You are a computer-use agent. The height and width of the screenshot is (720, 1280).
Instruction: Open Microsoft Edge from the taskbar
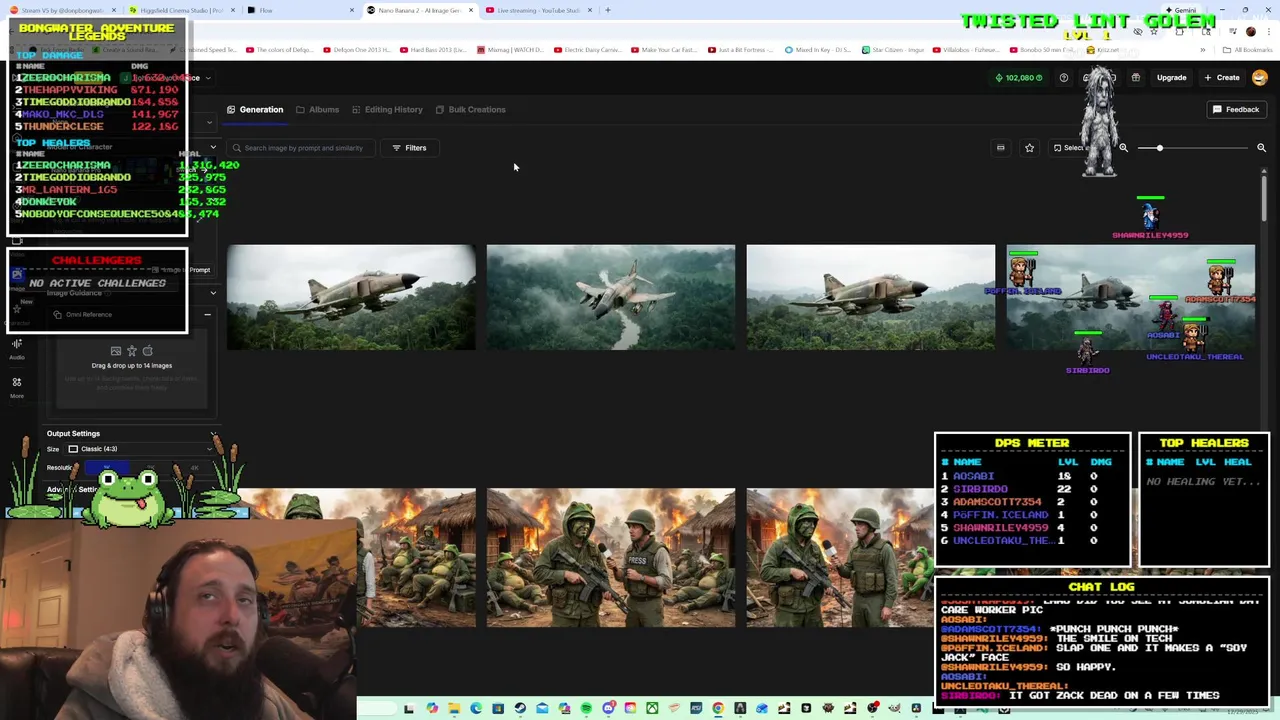476,709
